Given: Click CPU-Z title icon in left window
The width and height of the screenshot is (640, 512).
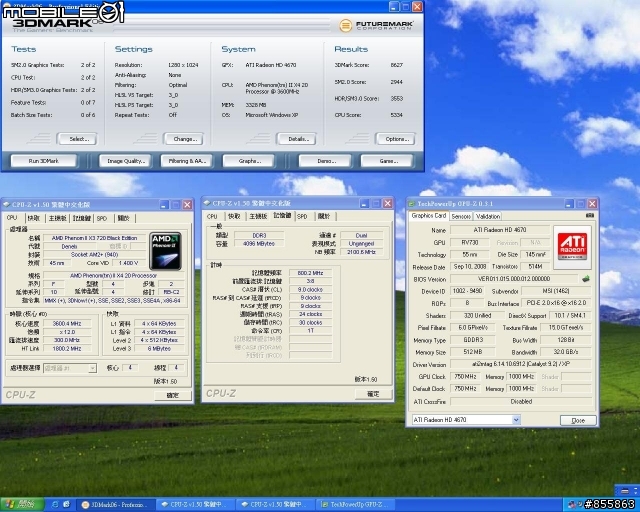Looking at the screenshot, I should pyautogui.click(x=7, y=204).
